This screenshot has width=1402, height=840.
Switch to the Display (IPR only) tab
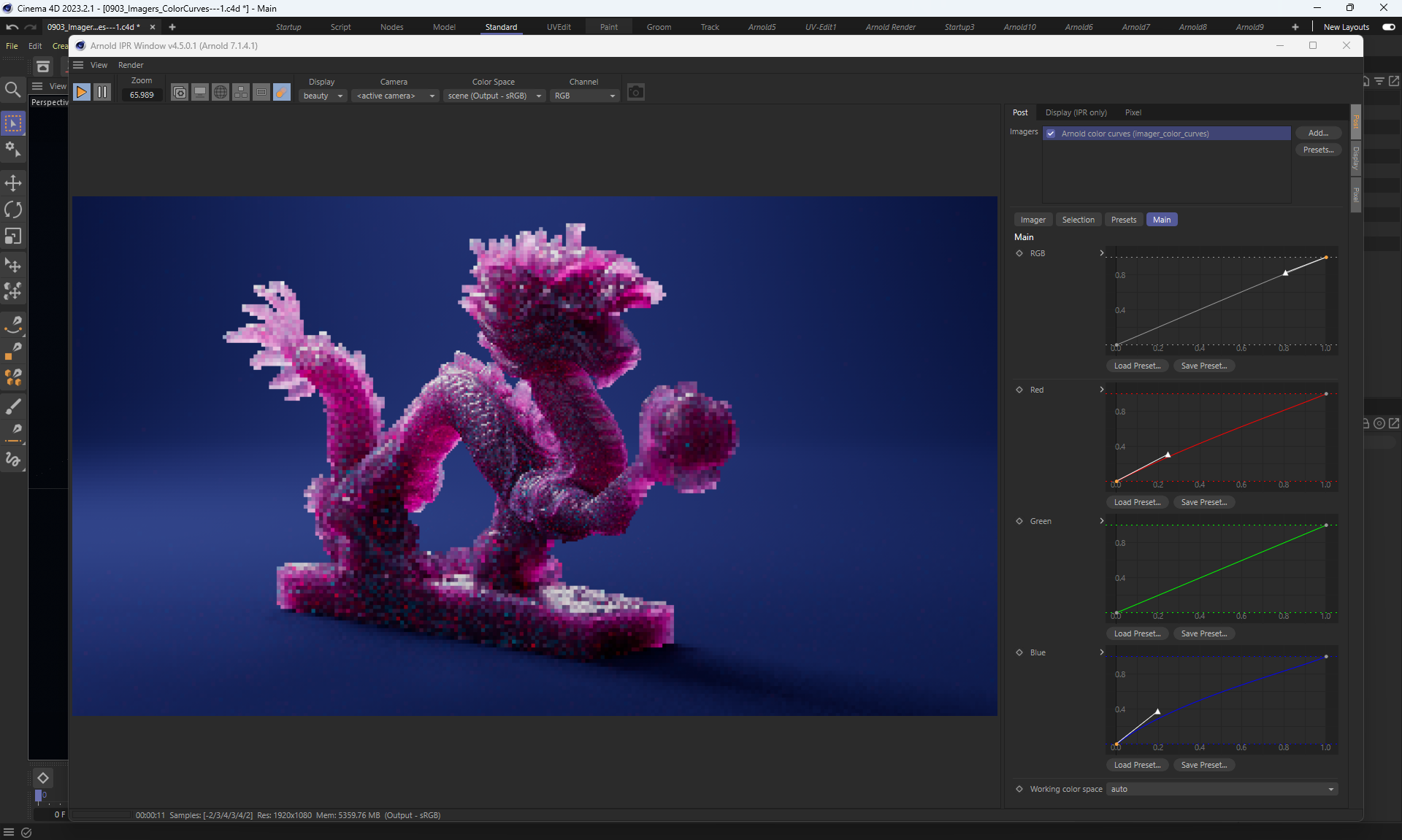click(x=1076, y=112)
